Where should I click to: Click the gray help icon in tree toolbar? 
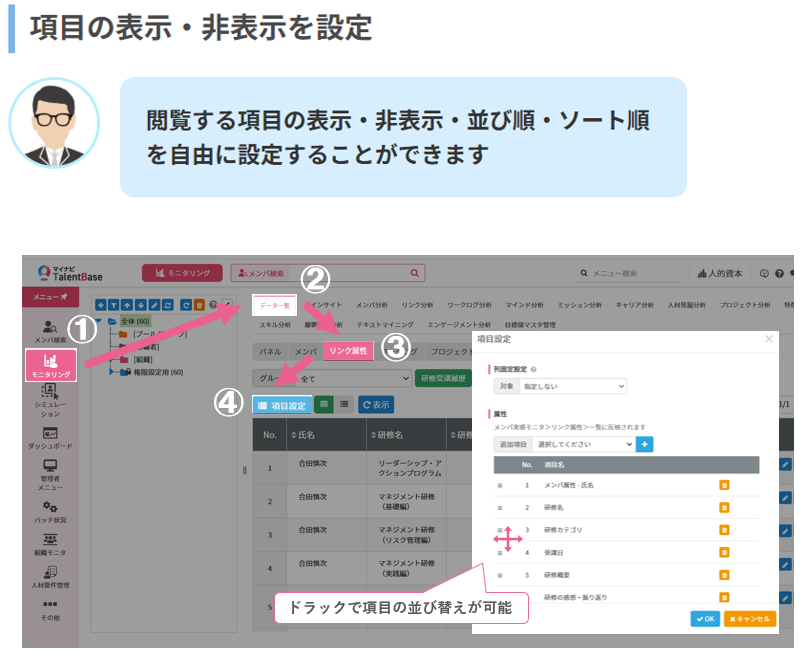pos(213,305)
